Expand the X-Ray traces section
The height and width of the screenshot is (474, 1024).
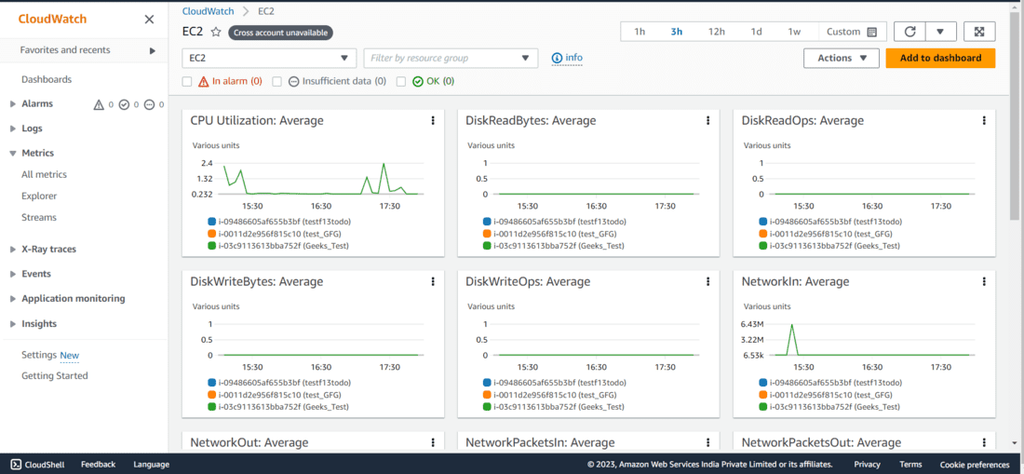[12, 249]
